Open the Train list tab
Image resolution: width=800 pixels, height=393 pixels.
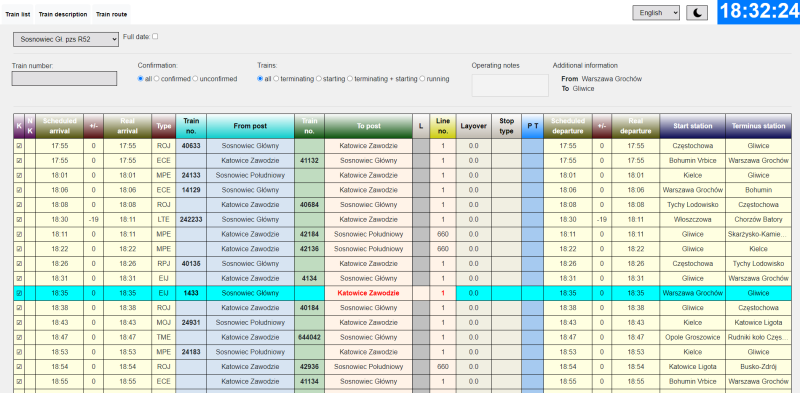pyautogui.click(x=18, y=14)
